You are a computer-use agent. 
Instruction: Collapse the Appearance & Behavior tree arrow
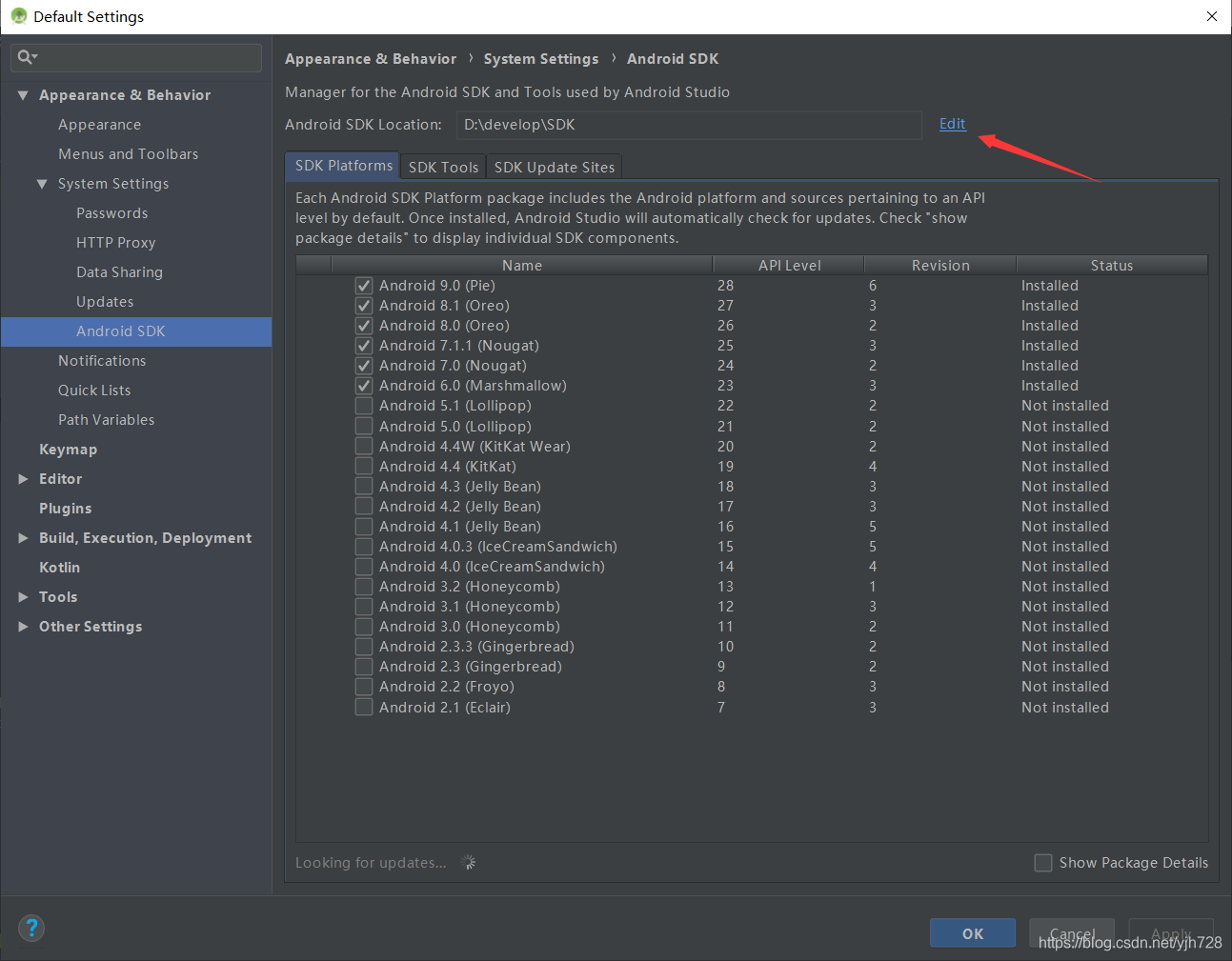pos(23,95)
